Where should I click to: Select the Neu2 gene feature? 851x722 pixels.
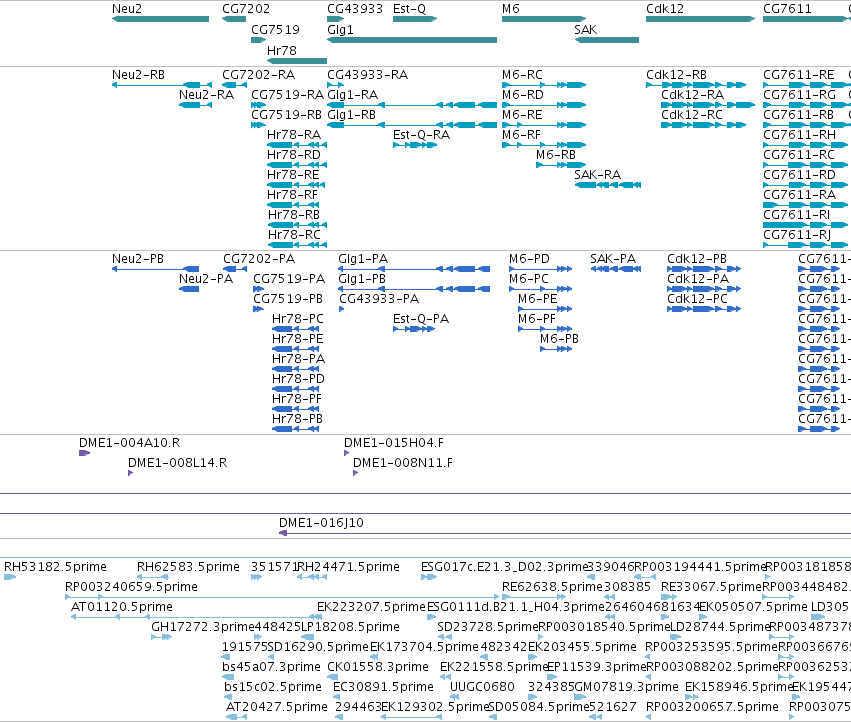click(x=160, y=19)
